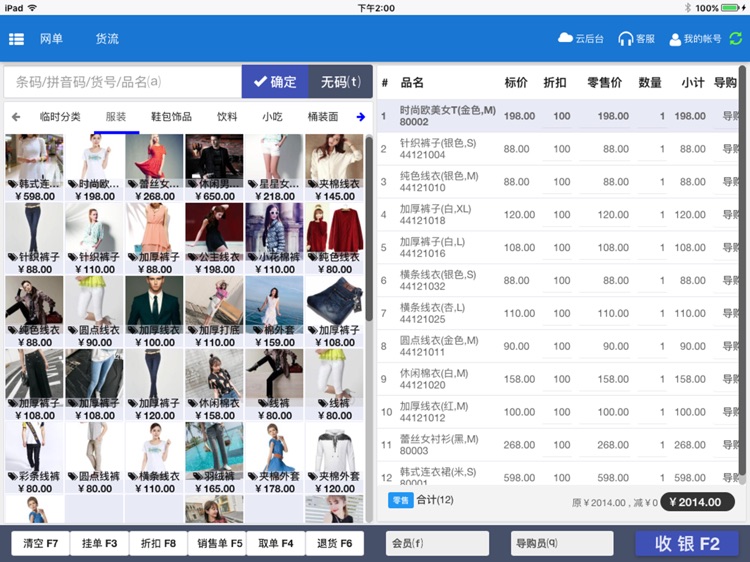Image resolution: width=750 pixels, height=562 pixels.
Task: Open the hamburger list menu icon
Action: click(x=16, y=39)
